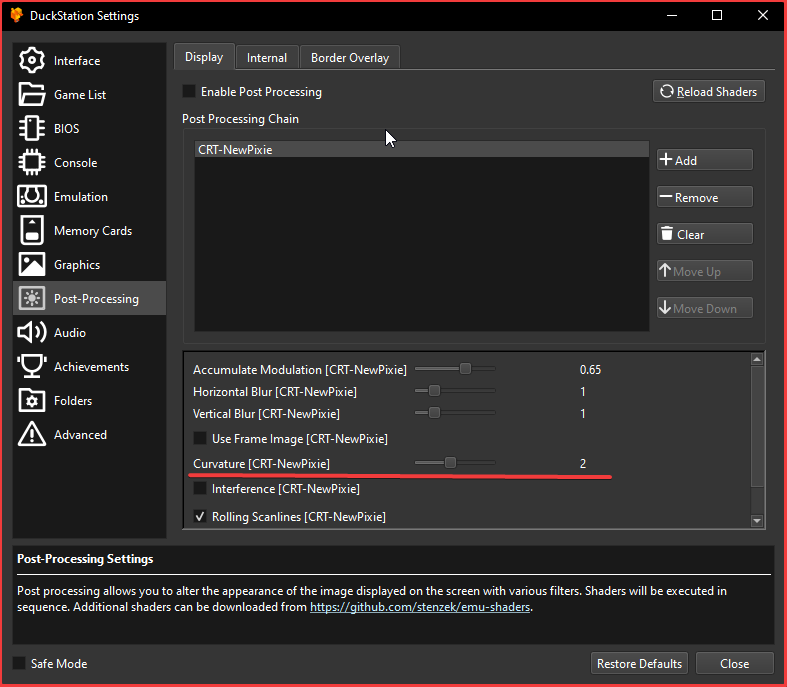This screenshot has height=687, width=787.
Task: Remove the selected shader
Action: [x=705, y=197]
